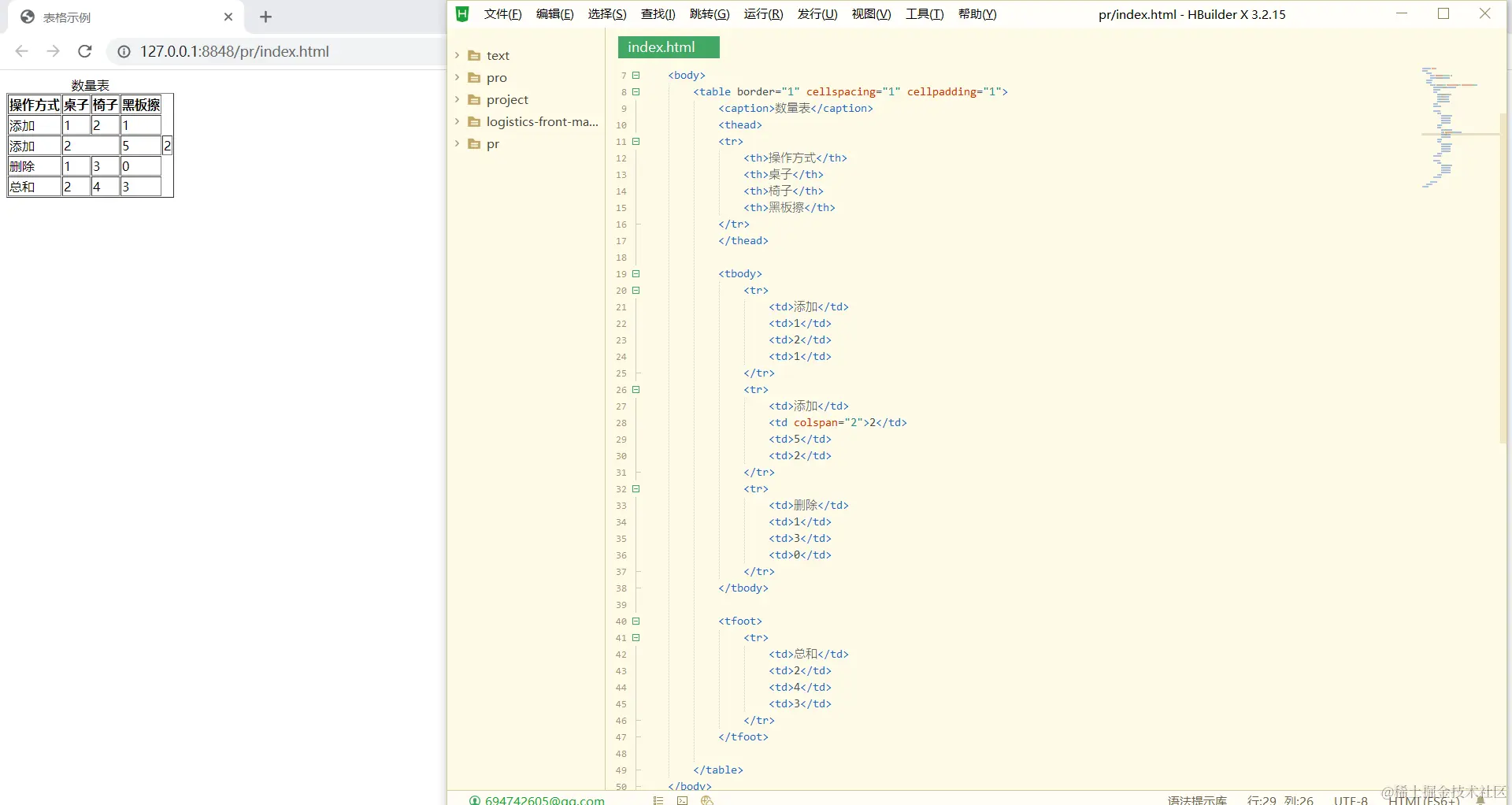Collapse the body tag fold at line 7
1512x805 pixels.
coord(636,76)
